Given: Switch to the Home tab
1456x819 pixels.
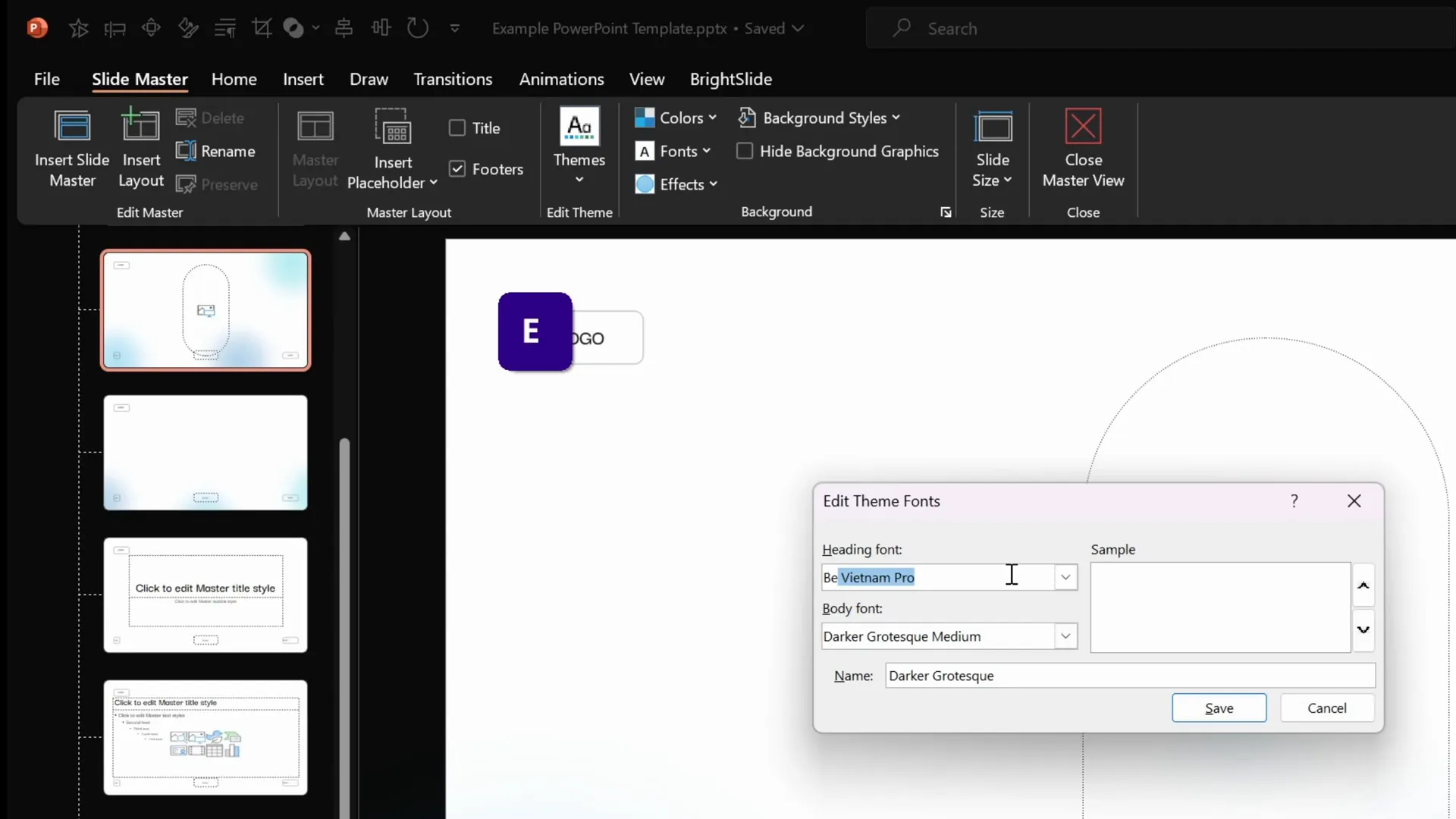Looking at the screenshot, I should [x=234, y=79].
